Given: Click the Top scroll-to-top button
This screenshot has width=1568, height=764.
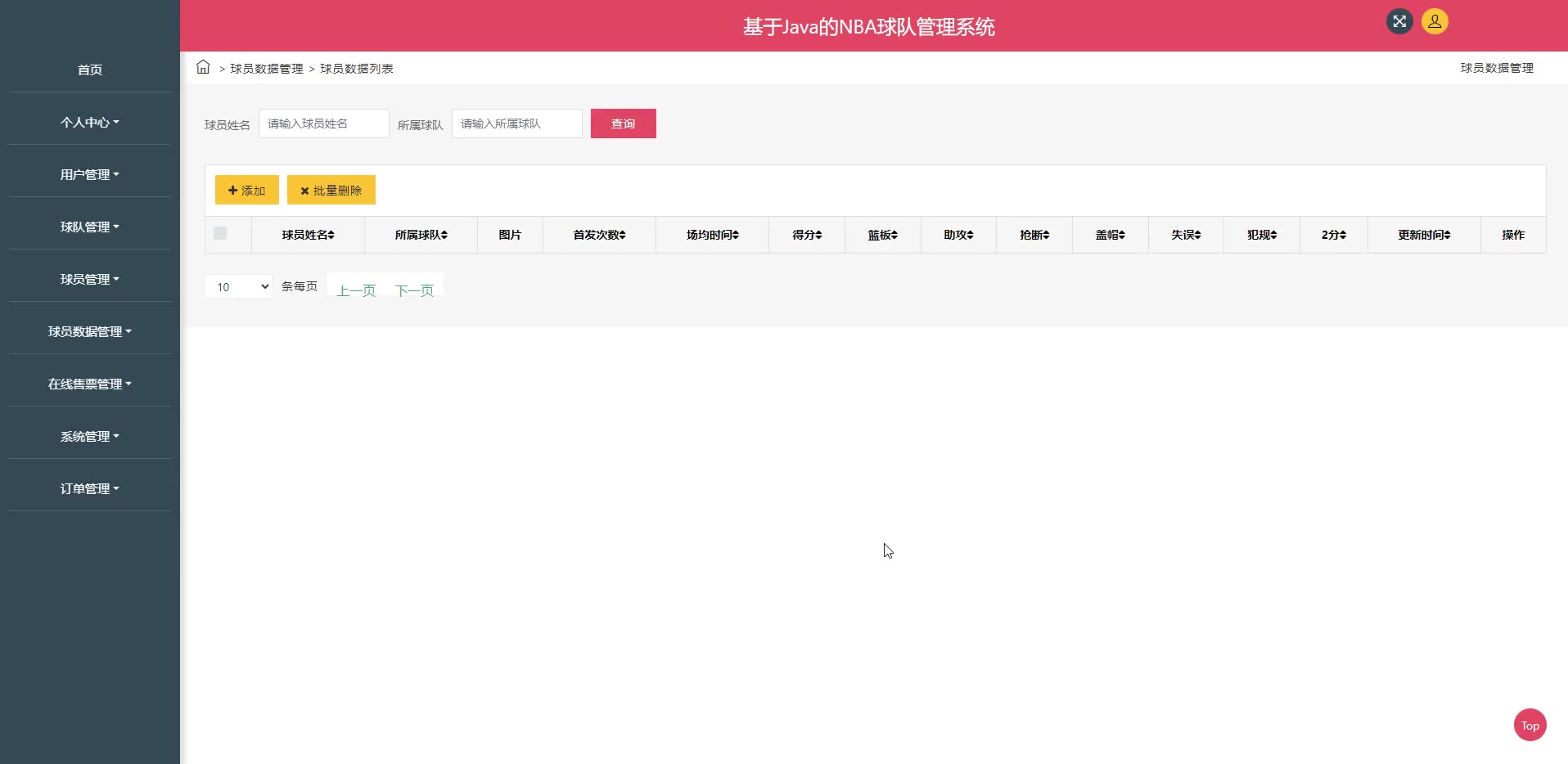Looking at the screenshot, I should pos(1530,725).
